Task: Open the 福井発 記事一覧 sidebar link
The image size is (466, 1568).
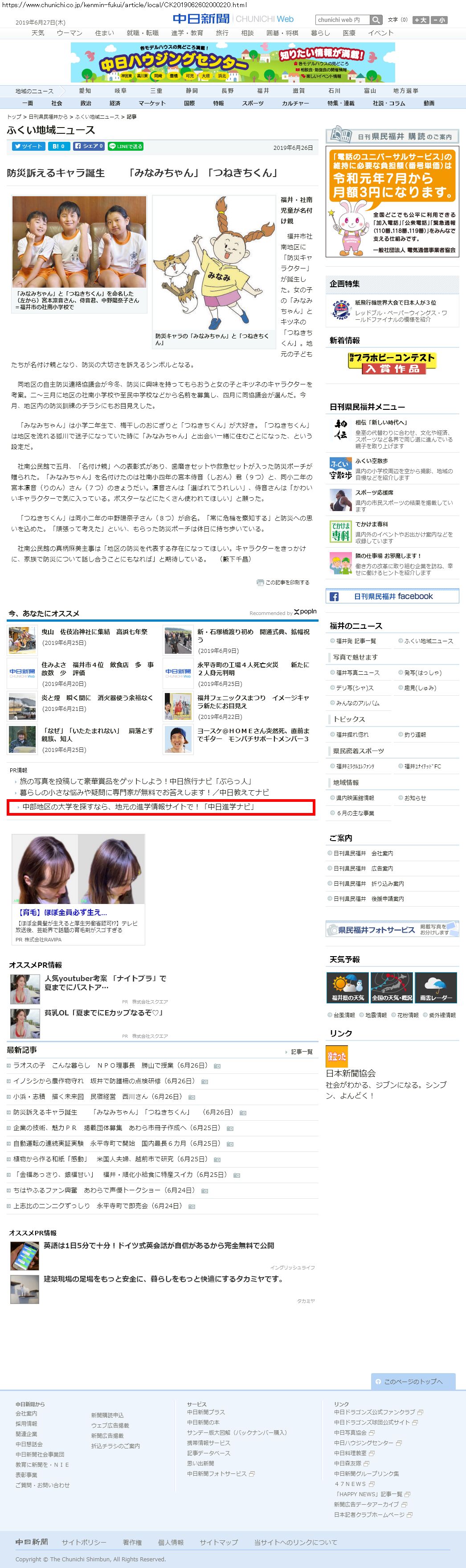Action: [356, 641]
